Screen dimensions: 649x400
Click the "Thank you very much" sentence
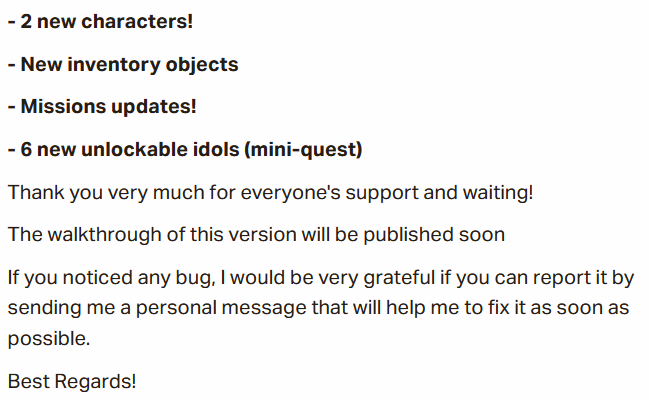[271, 193]
